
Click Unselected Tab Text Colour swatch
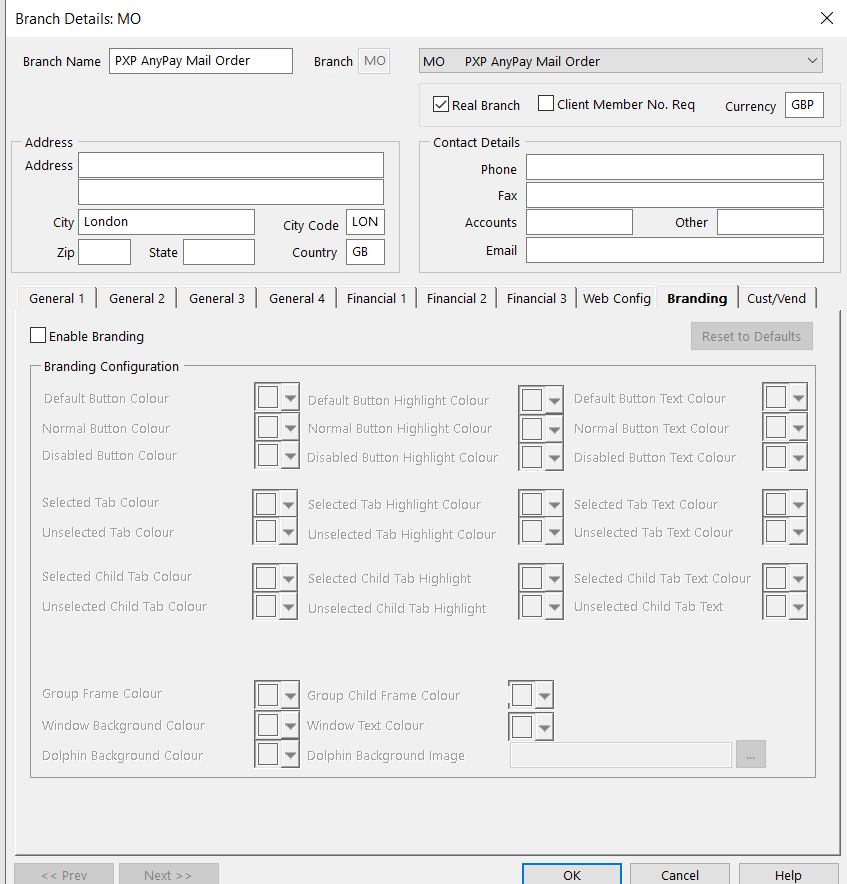point(776,531)
